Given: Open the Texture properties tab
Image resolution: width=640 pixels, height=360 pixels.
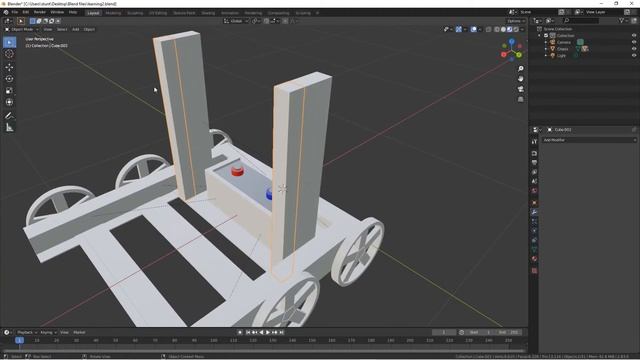Looking at the screenshot, I should 534,270.
